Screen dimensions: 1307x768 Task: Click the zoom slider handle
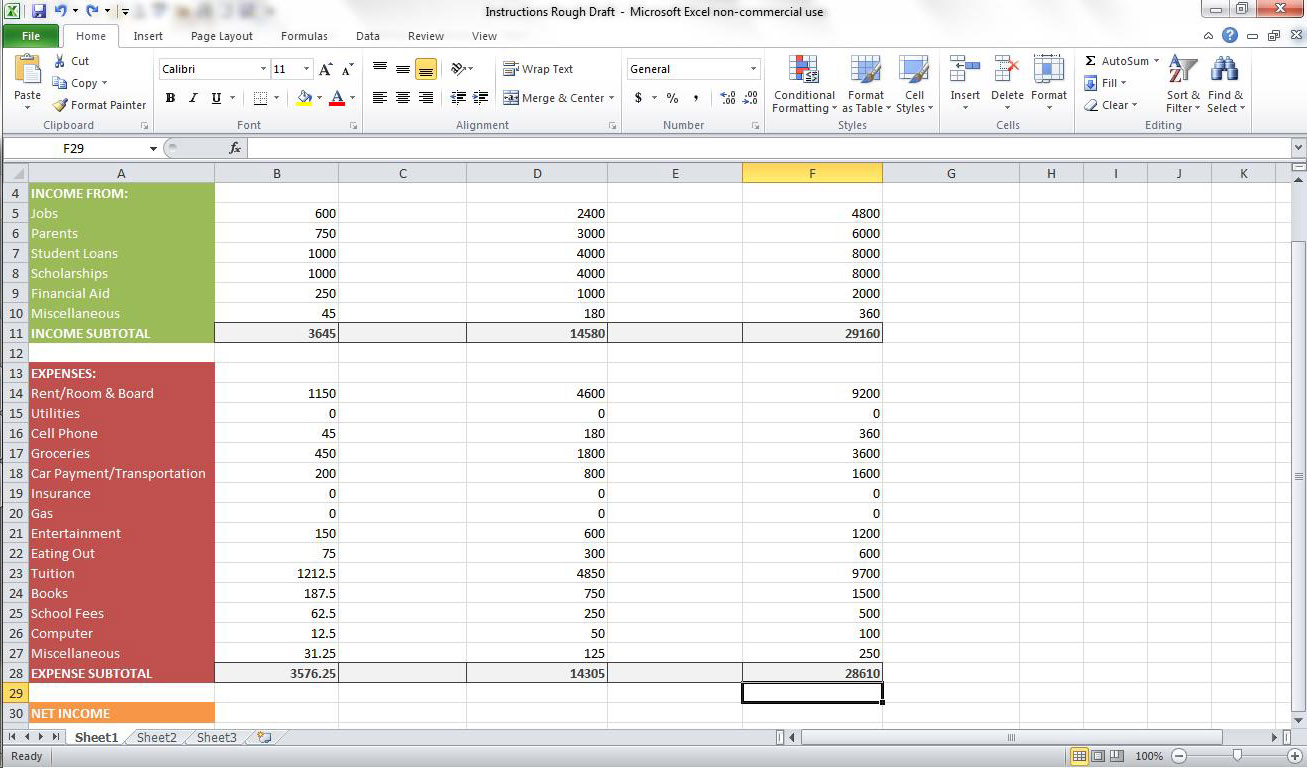[1237, 756]
